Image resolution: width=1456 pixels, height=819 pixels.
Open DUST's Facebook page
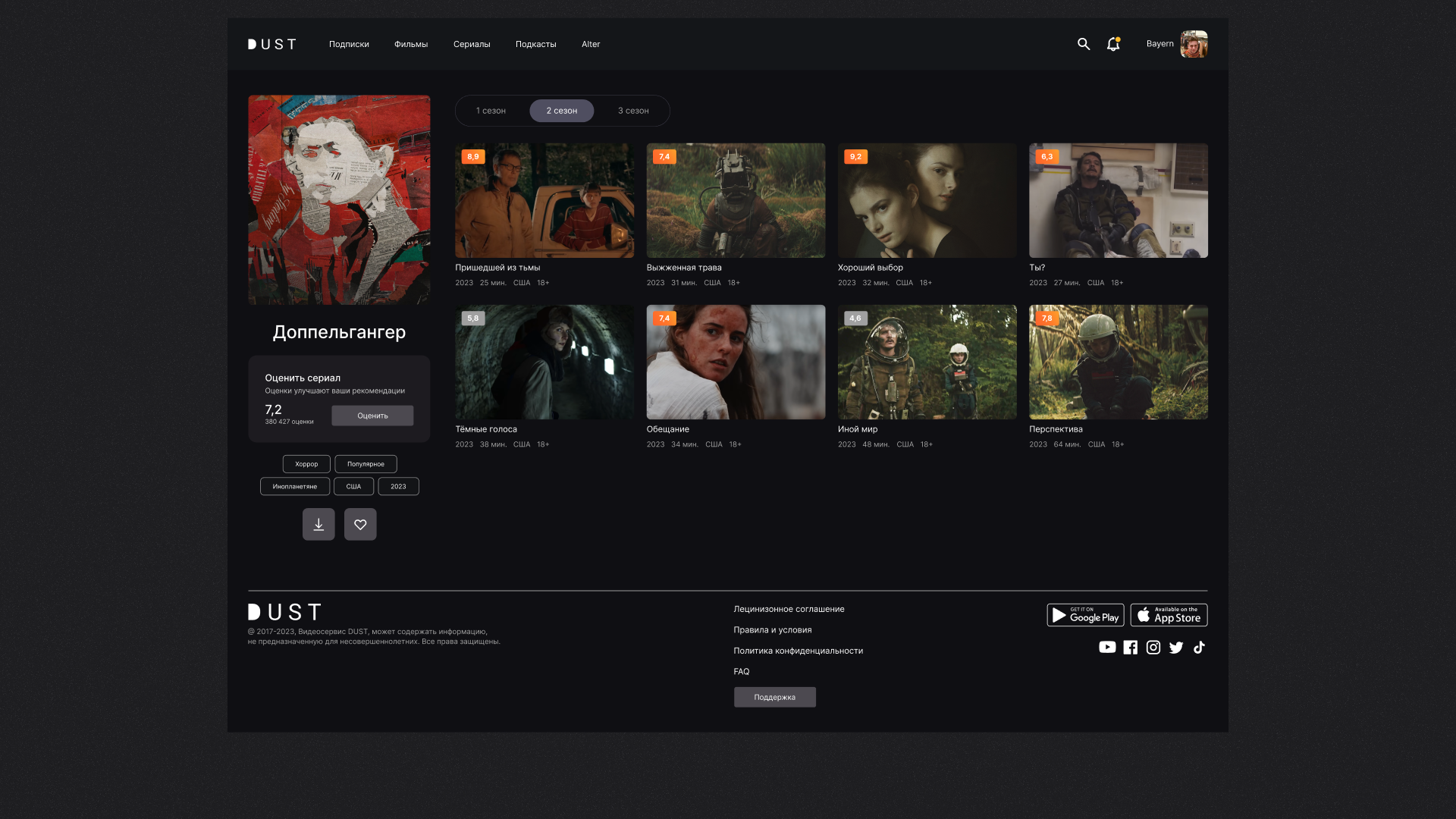coord(1130,647)
